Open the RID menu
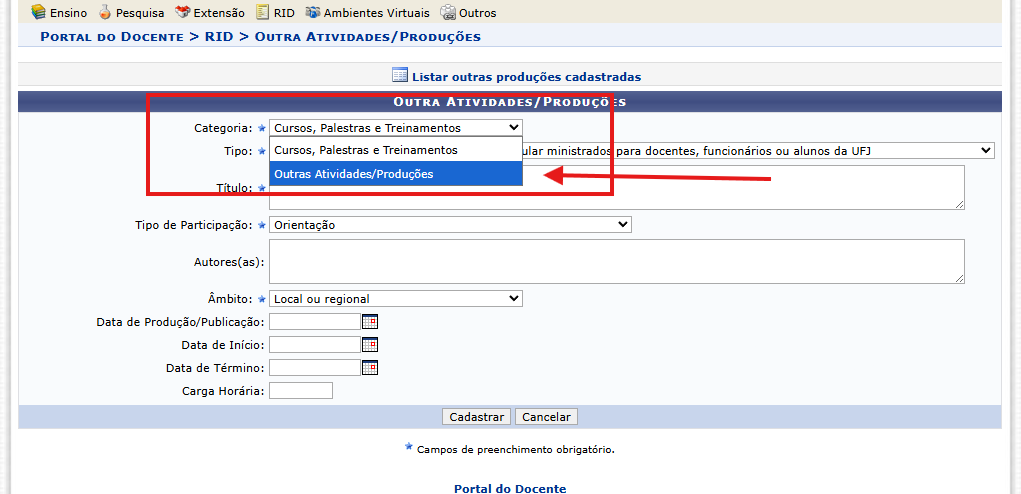This screenshot has width=1021, height=494. coord(274,12)
